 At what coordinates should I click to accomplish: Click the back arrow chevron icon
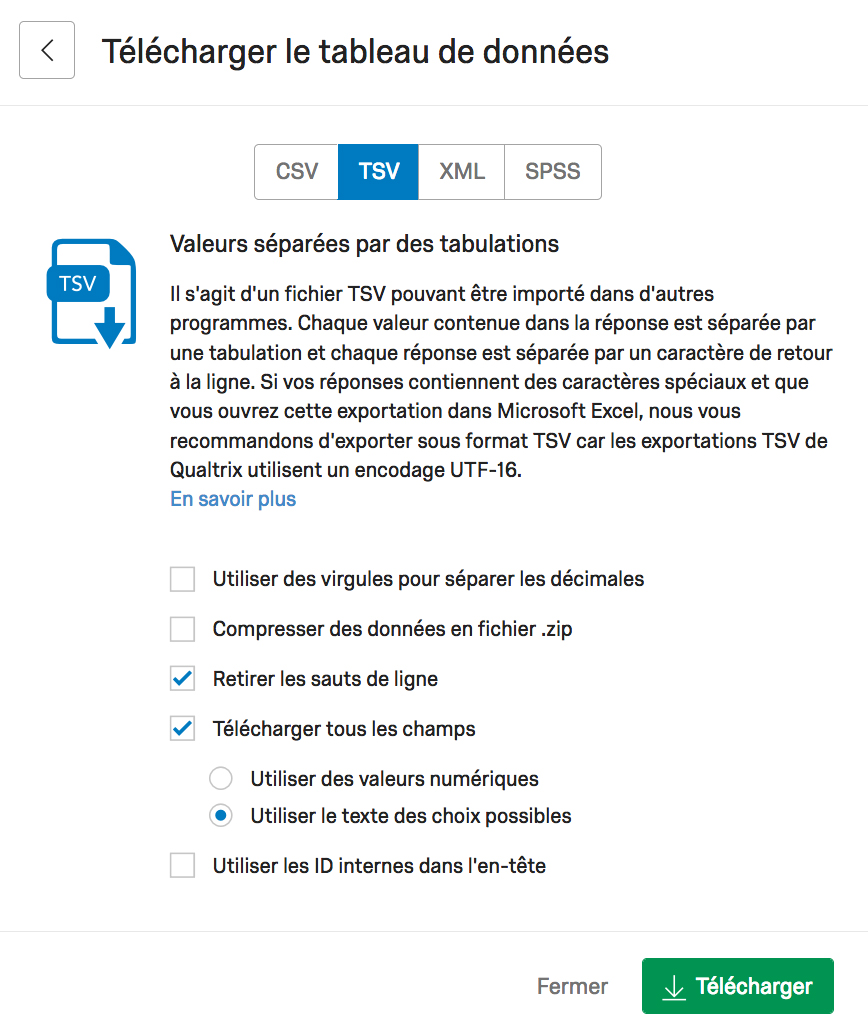[x=47, y=50]
